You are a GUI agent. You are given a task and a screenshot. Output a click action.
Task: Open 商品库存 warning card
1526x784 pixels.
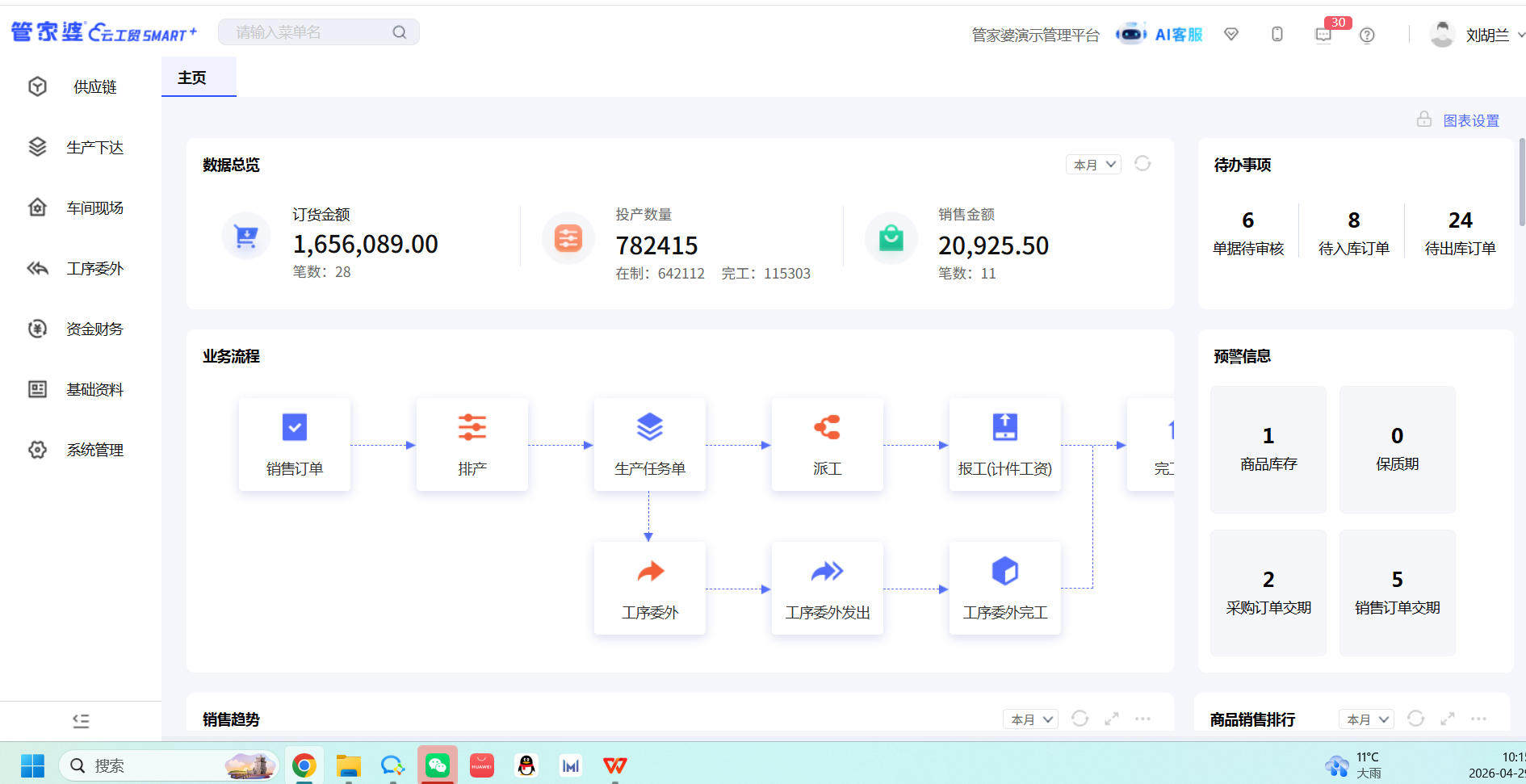pos(1268,449)
